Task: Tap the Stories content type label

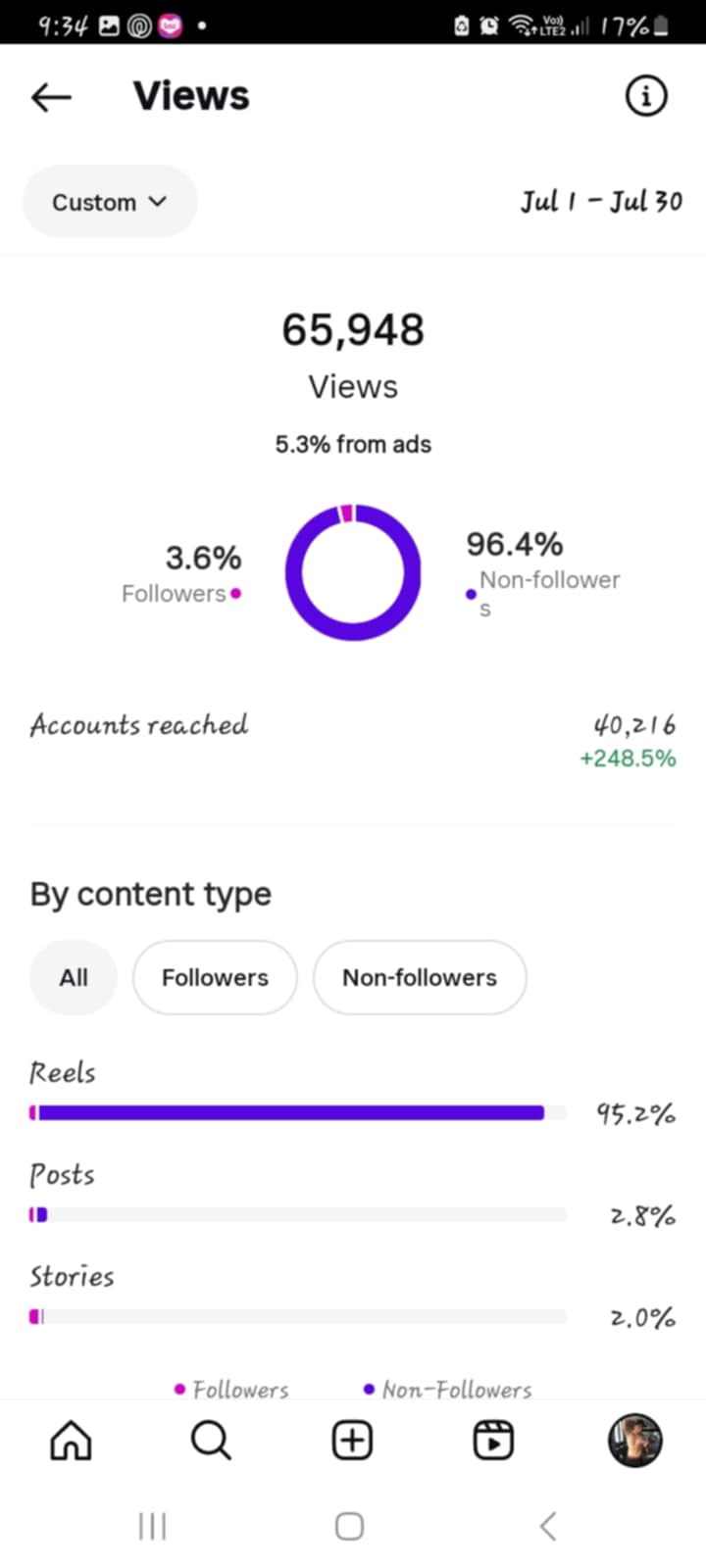Action: tap(72, 1276)
